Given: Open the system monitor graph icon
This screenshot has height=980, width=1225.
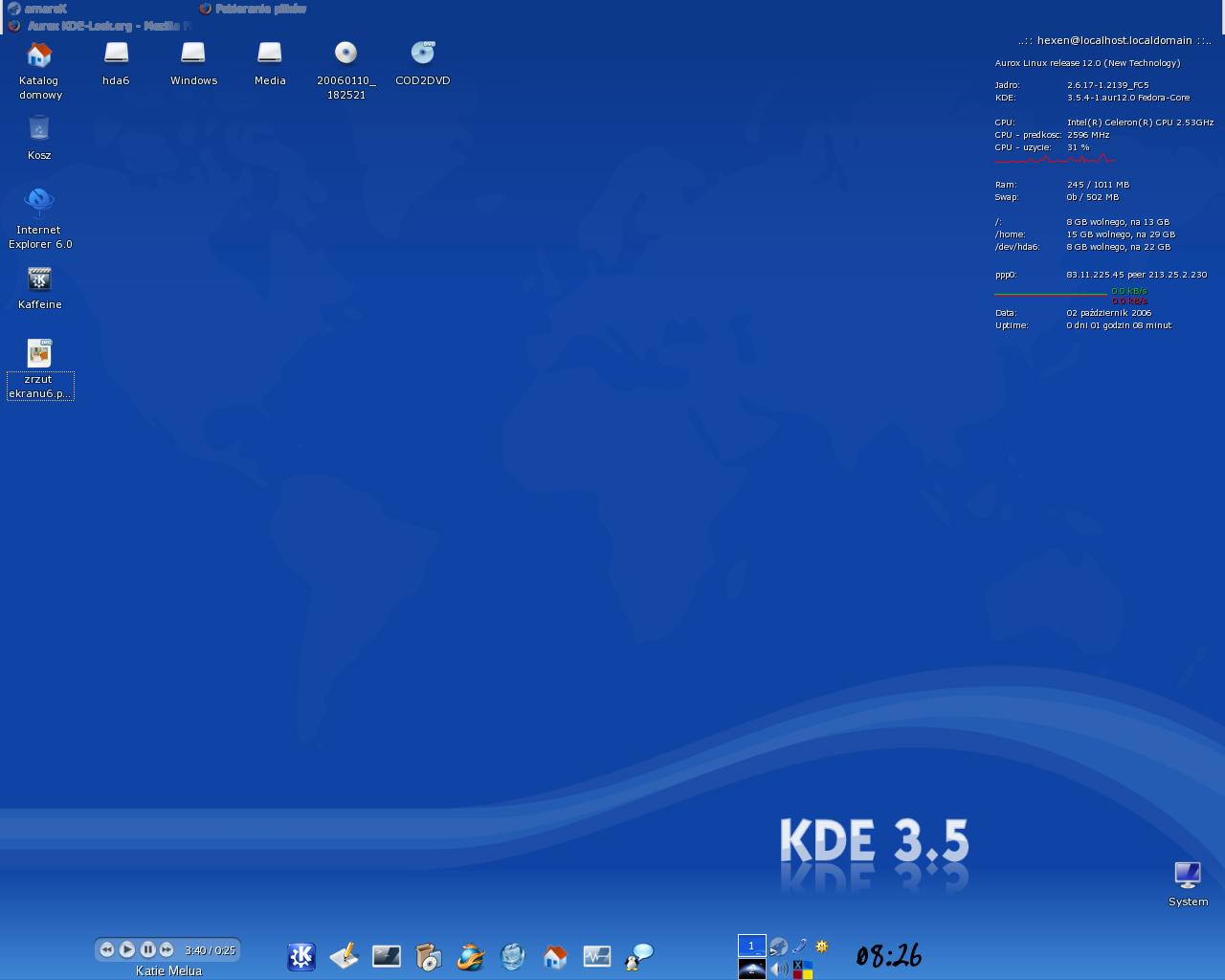Looking at the screenshot, I should (596, 956).
